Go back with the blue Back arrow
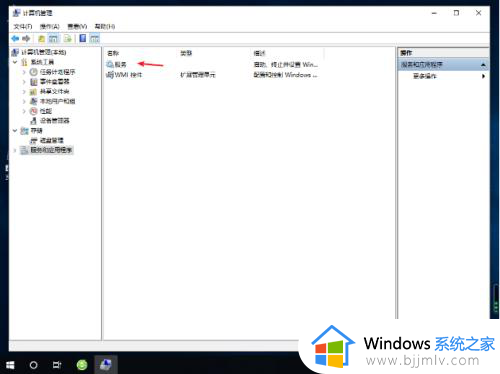This screenshot has width=500, height=374. click(15, 39)
